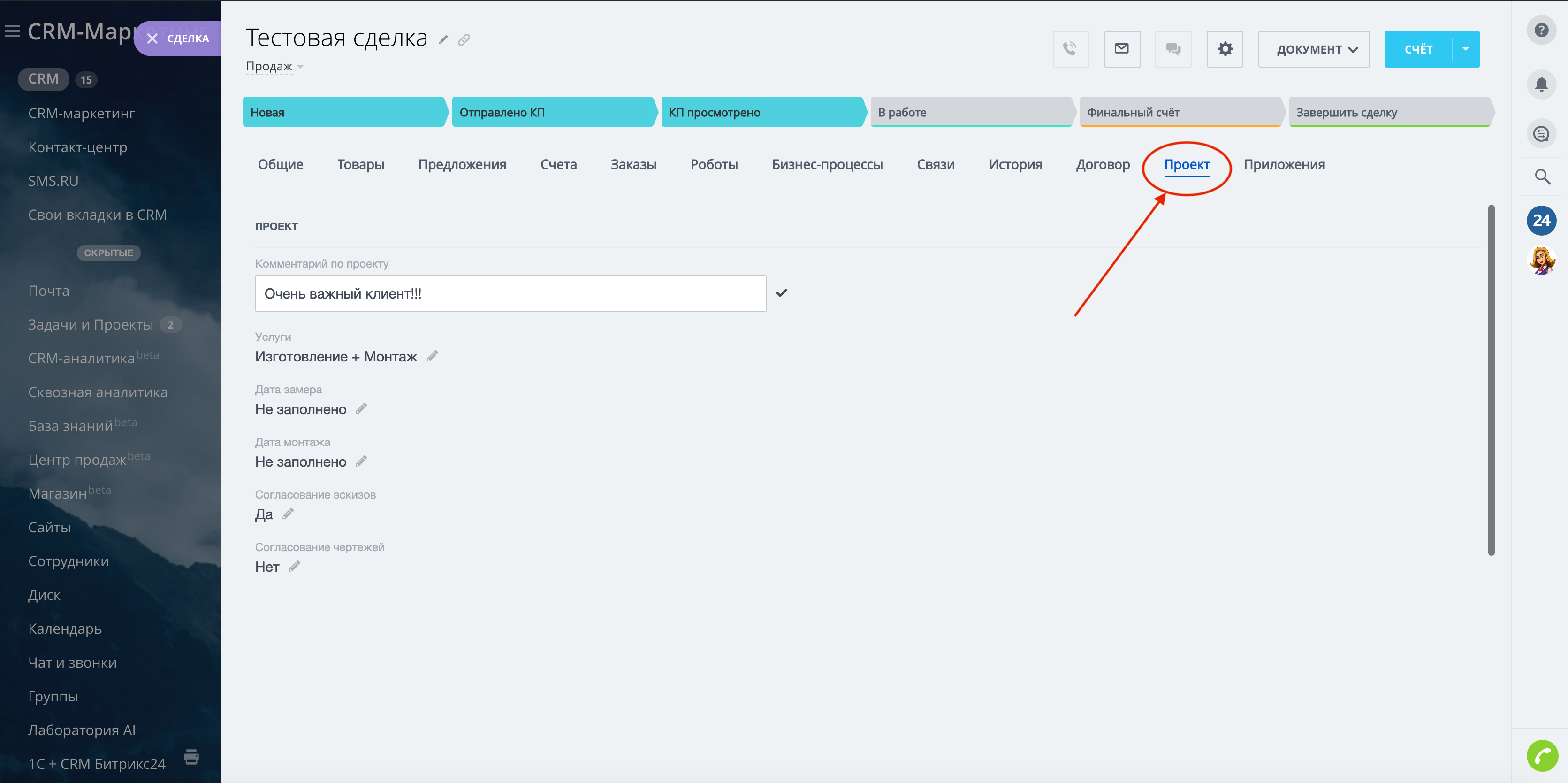Switch to the Товары tab

pyautogui.click(x=360, y=164)
